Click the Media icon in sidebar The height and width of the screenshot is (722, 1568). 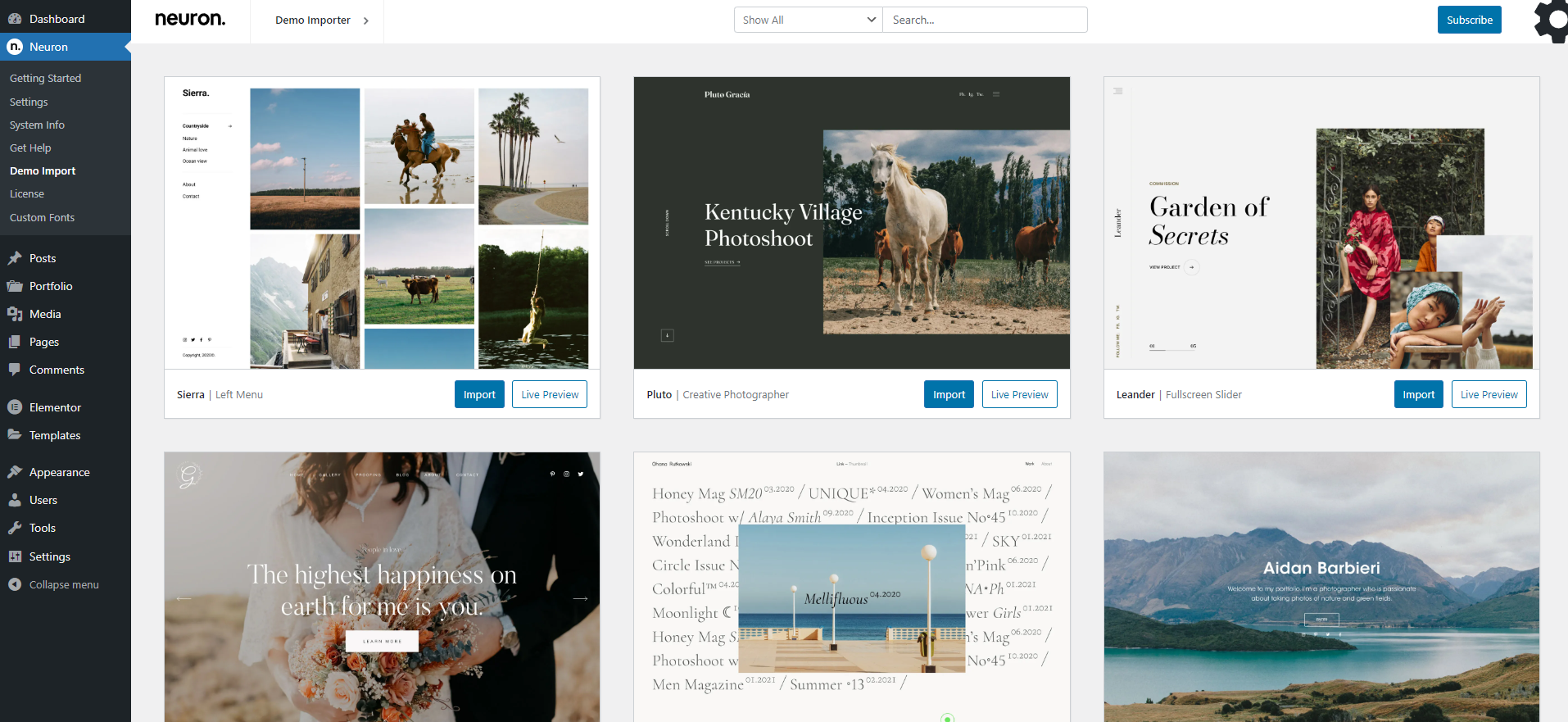pyautogui.click(x=15, y=314)
